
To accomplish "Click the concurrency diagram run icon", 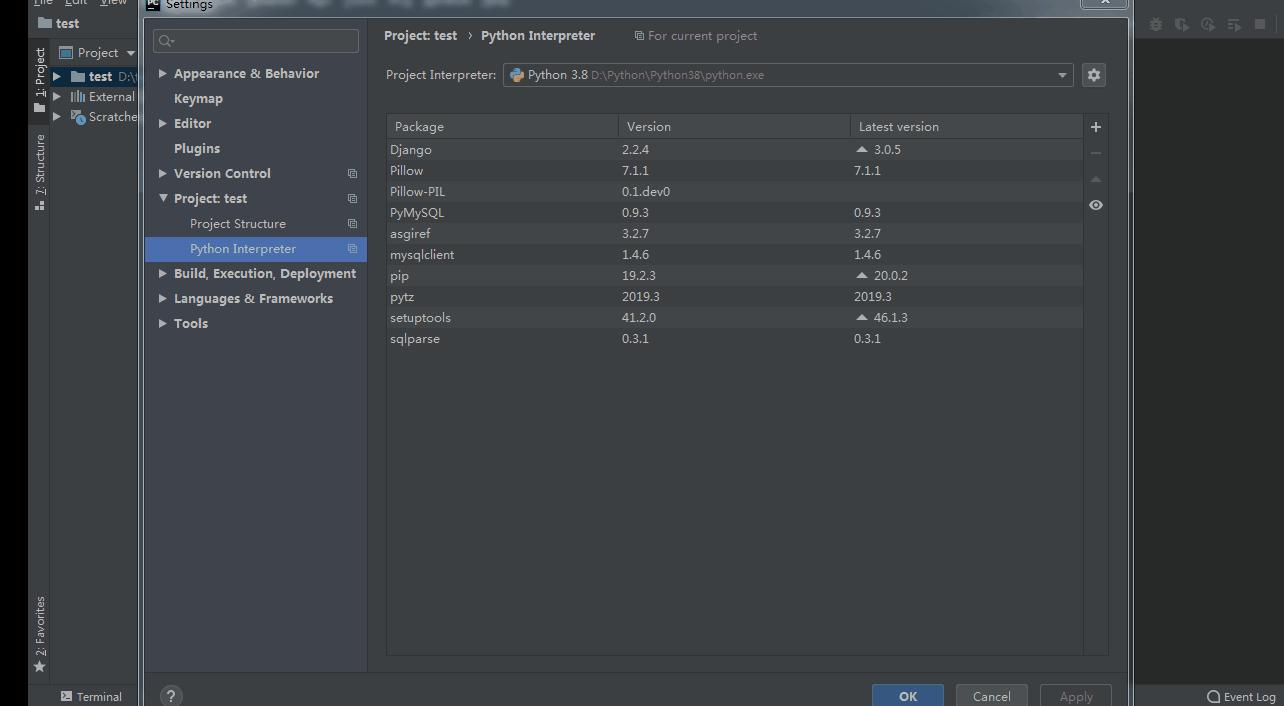I will pos(1234,24).
